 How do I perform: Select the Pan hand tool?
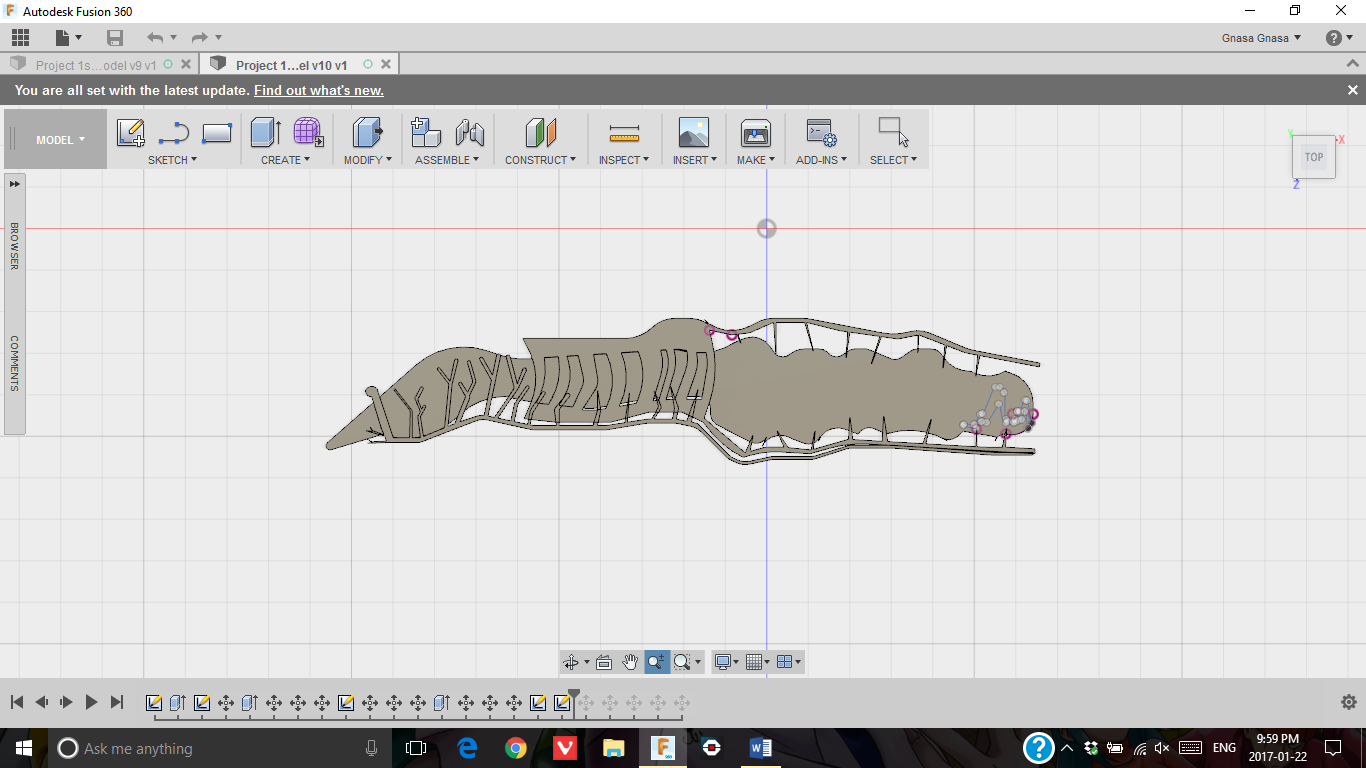click(x=630, y=662)
